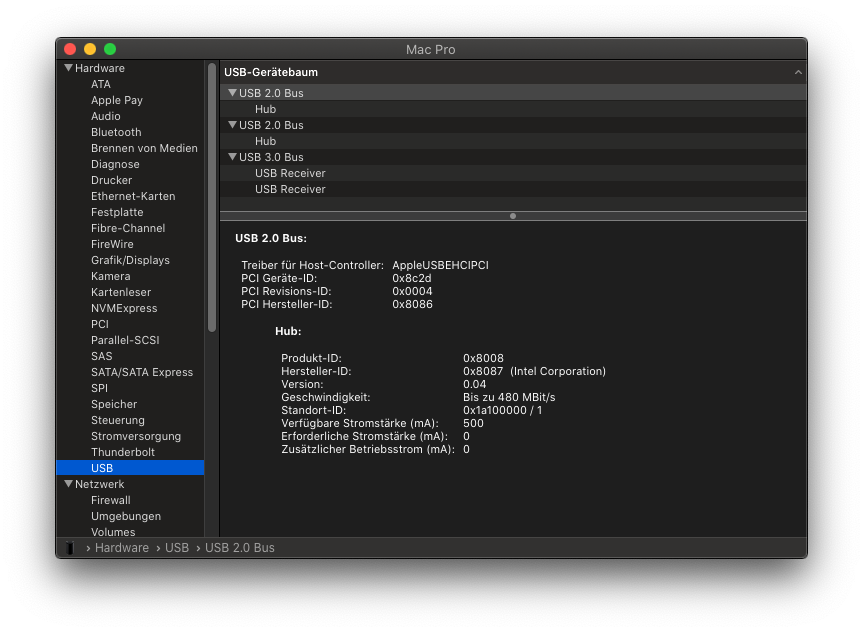Collapse the Hardware sidebar section
Viewport: 863px width, 632px height.
tap(68, 68)
